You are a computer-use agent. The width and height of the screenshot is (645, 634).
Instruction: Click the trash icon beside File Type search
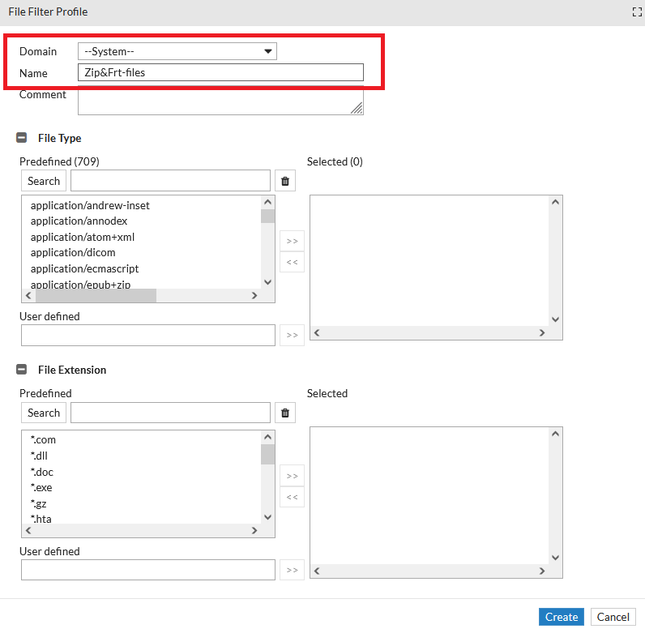[x=285, y=181]
